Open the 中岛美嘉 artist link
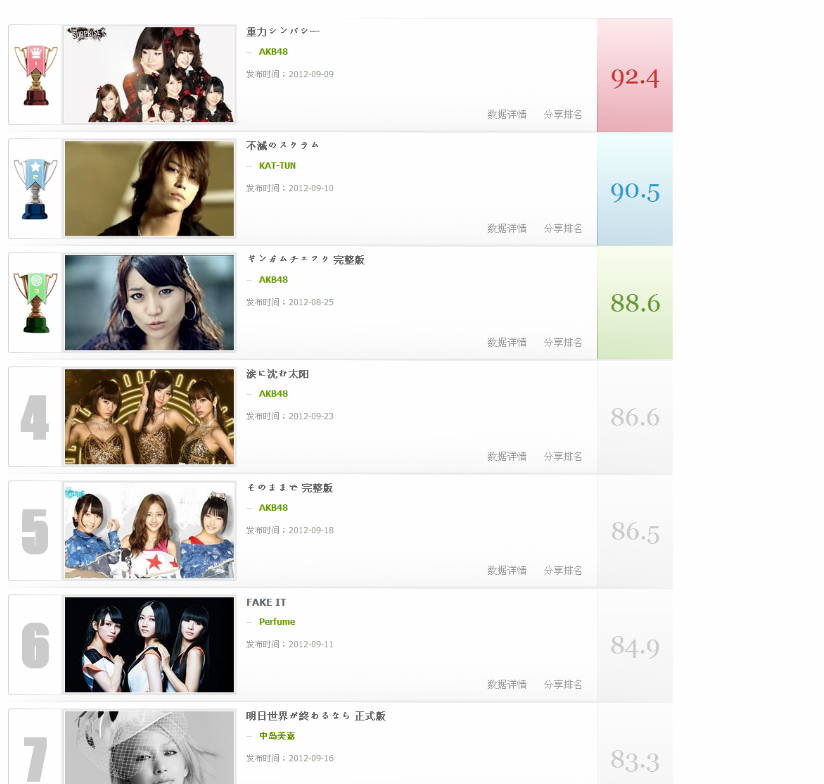 click(277, 736)
